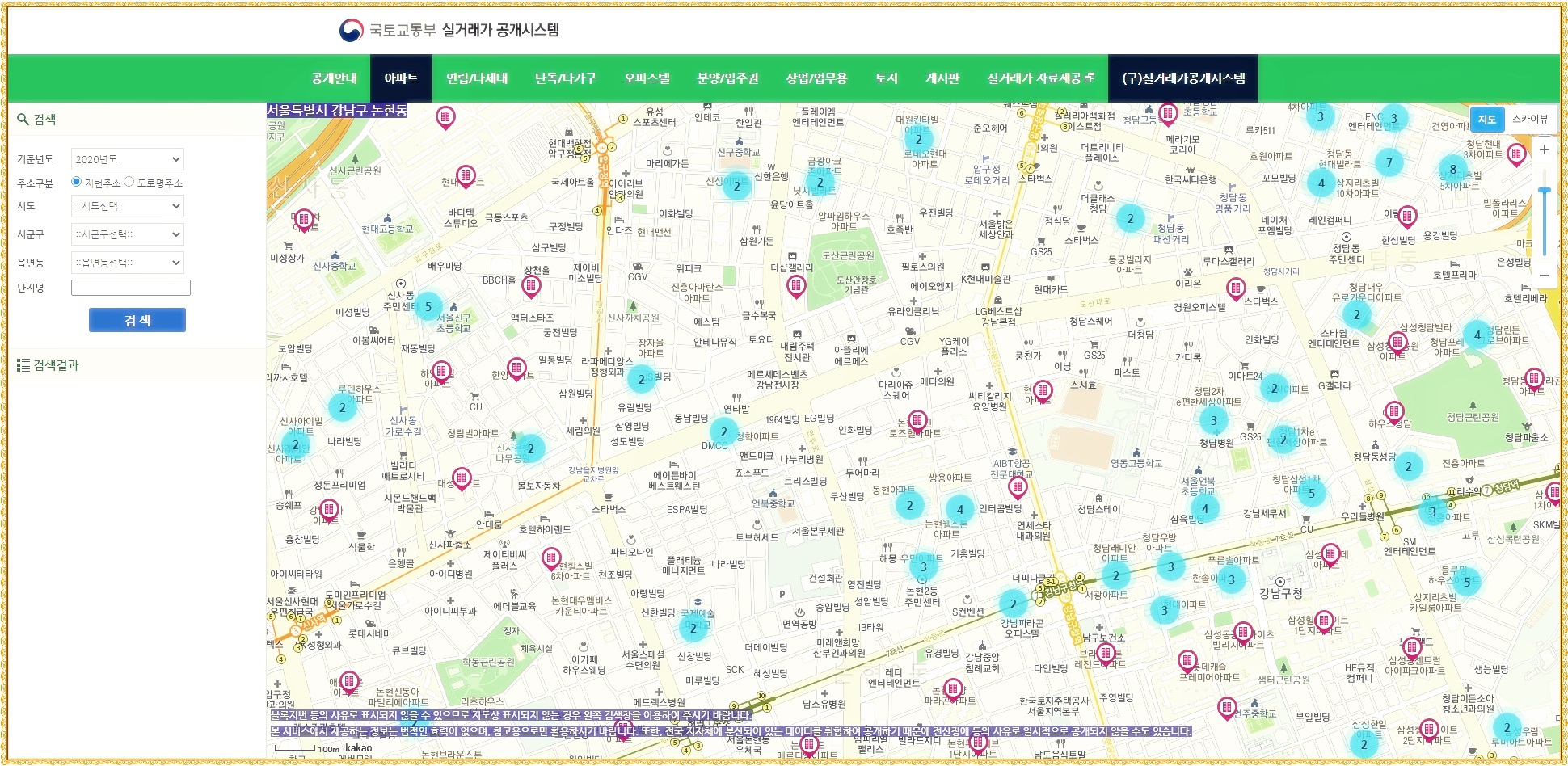Open the 읍면동선택 dropdown

pos(128,263)
